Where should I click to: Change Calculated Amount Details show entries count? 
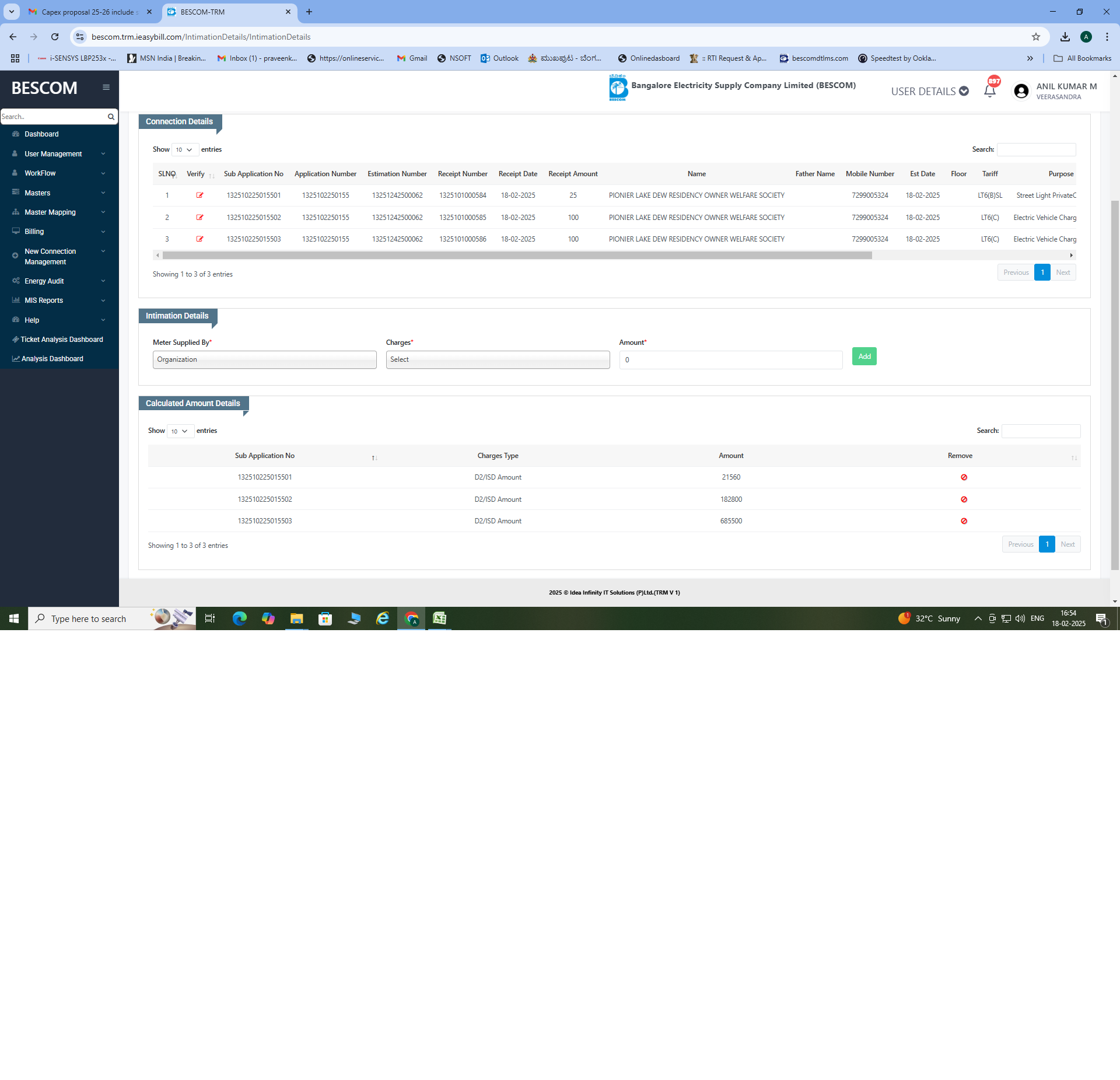(x=180, y=431)
